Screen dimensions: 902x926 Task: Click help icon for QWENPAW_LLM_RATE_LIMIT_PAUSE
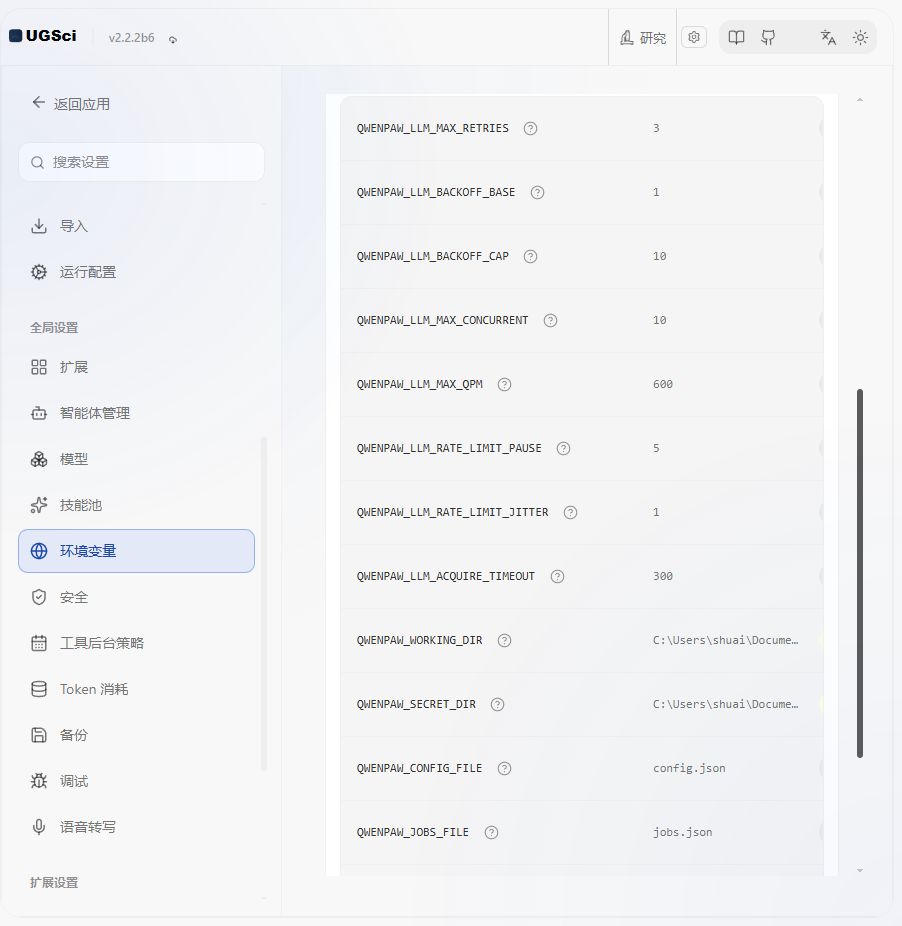coord(564,448)
